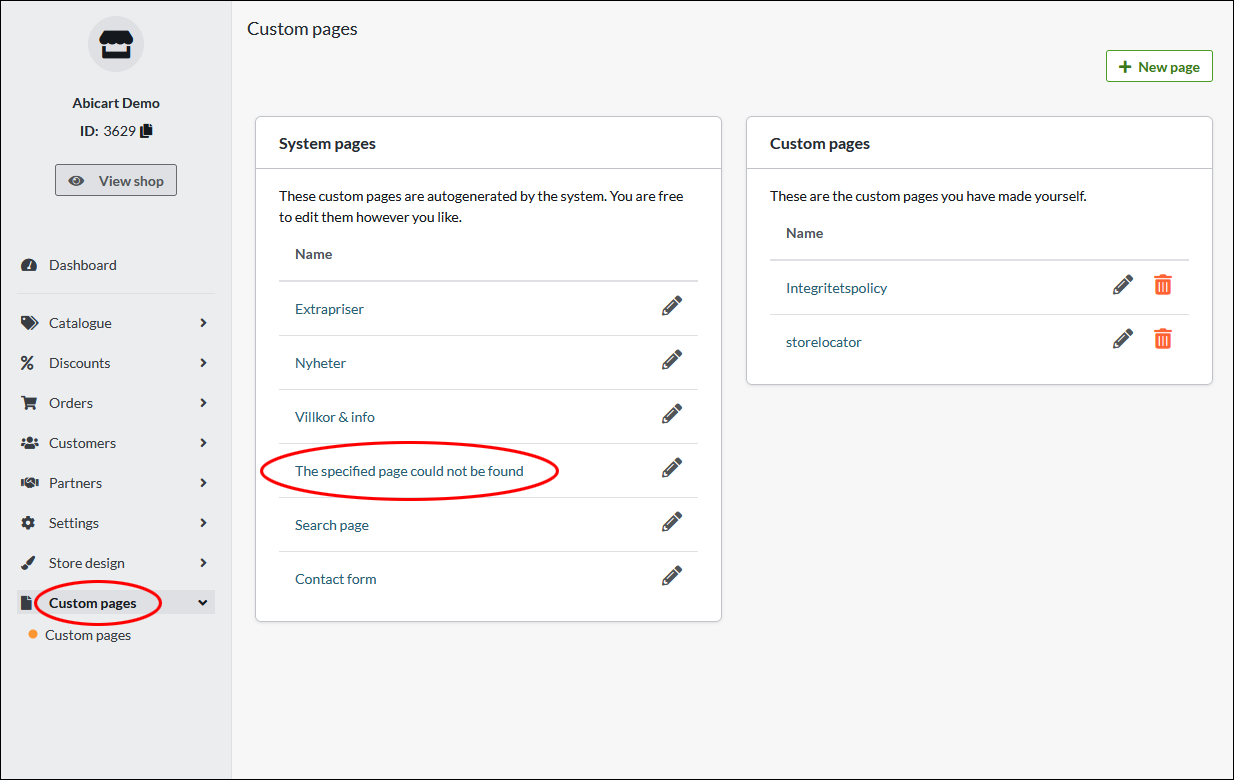This screenshot has width=1234, height=780.
Task: Open 'The specified page could not be found'
Action: click(x=409, y=471)
